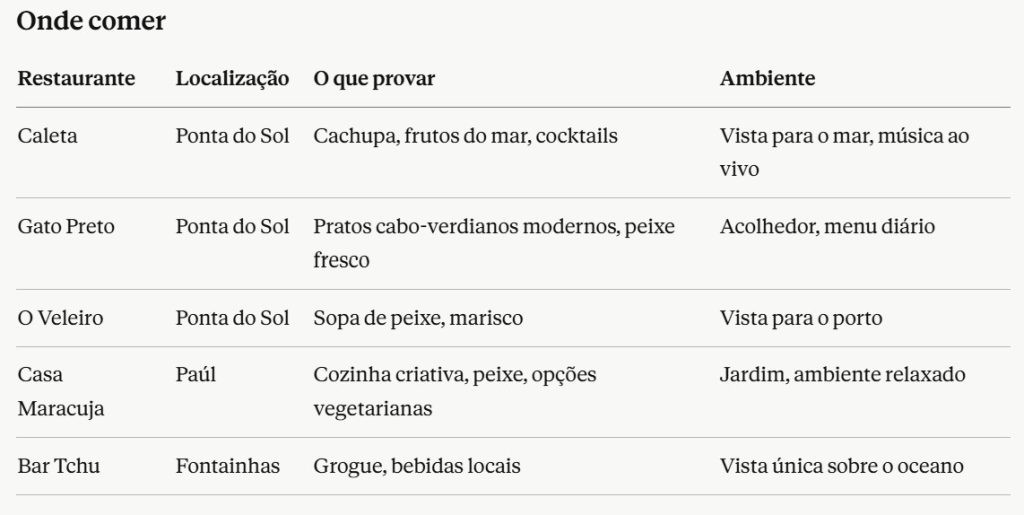Click the 'Onde comer' heading

pos(91,21)
